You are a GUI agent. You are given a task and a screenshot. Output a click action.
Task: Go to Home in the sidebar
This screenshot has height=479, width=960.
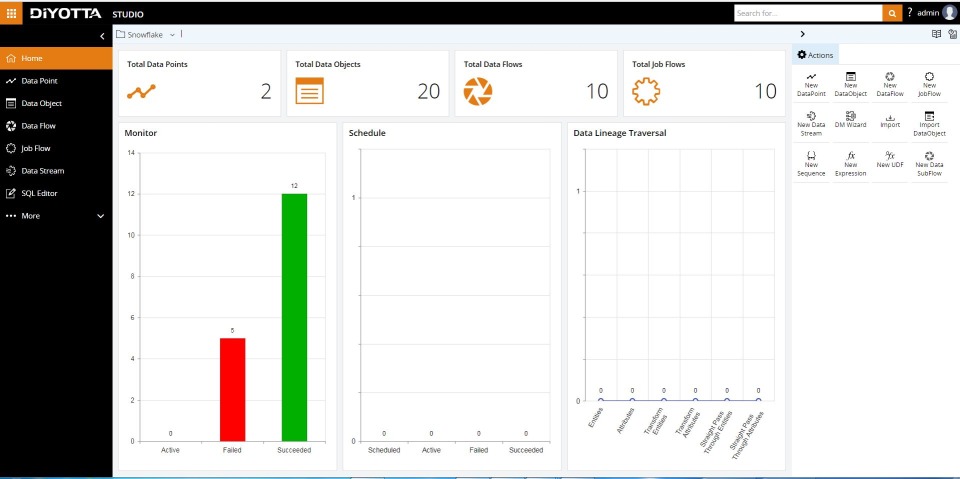click(x=56, y=58)
